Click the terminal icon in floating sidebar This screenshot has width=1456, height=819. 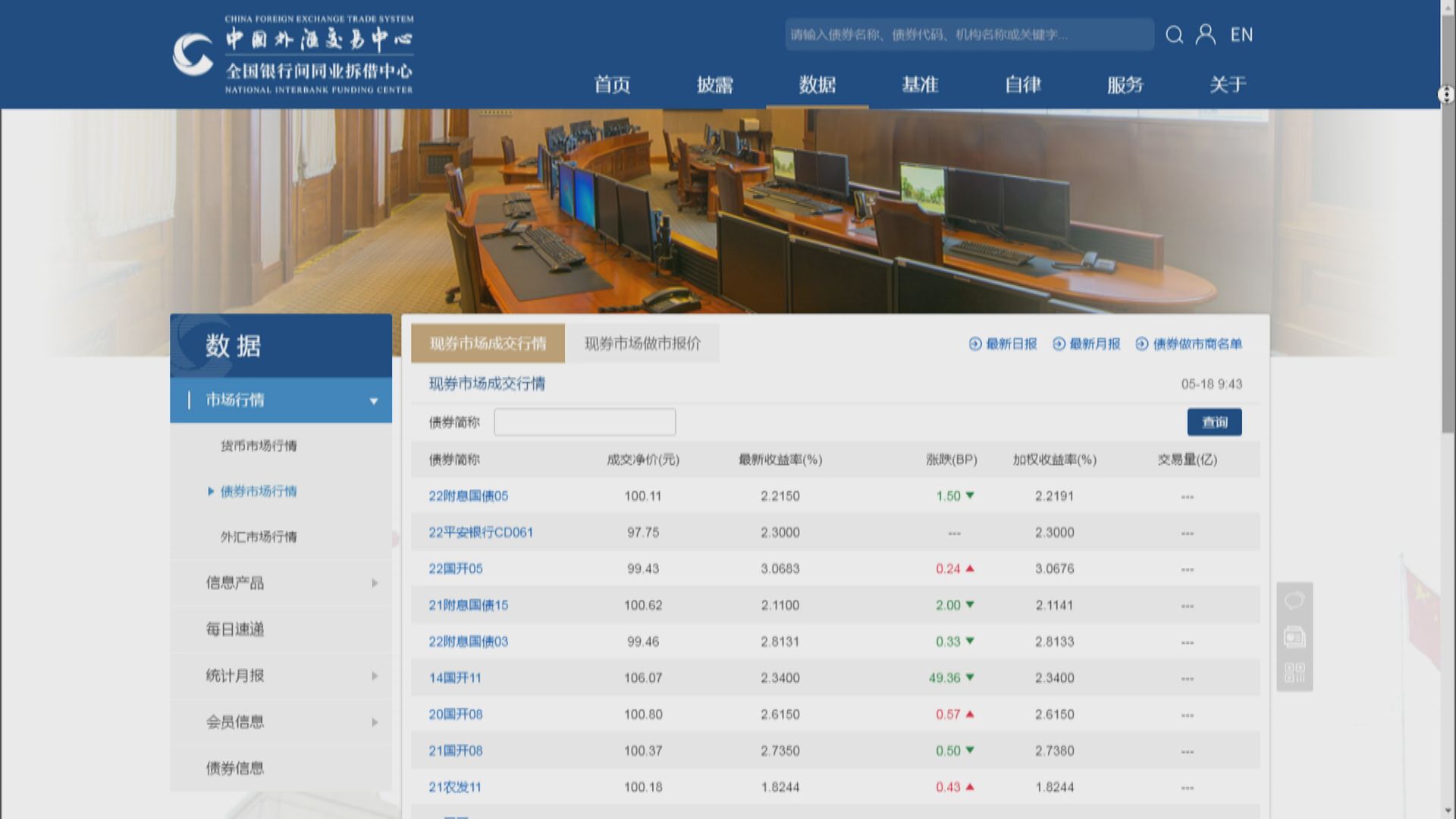point(1294,637)
